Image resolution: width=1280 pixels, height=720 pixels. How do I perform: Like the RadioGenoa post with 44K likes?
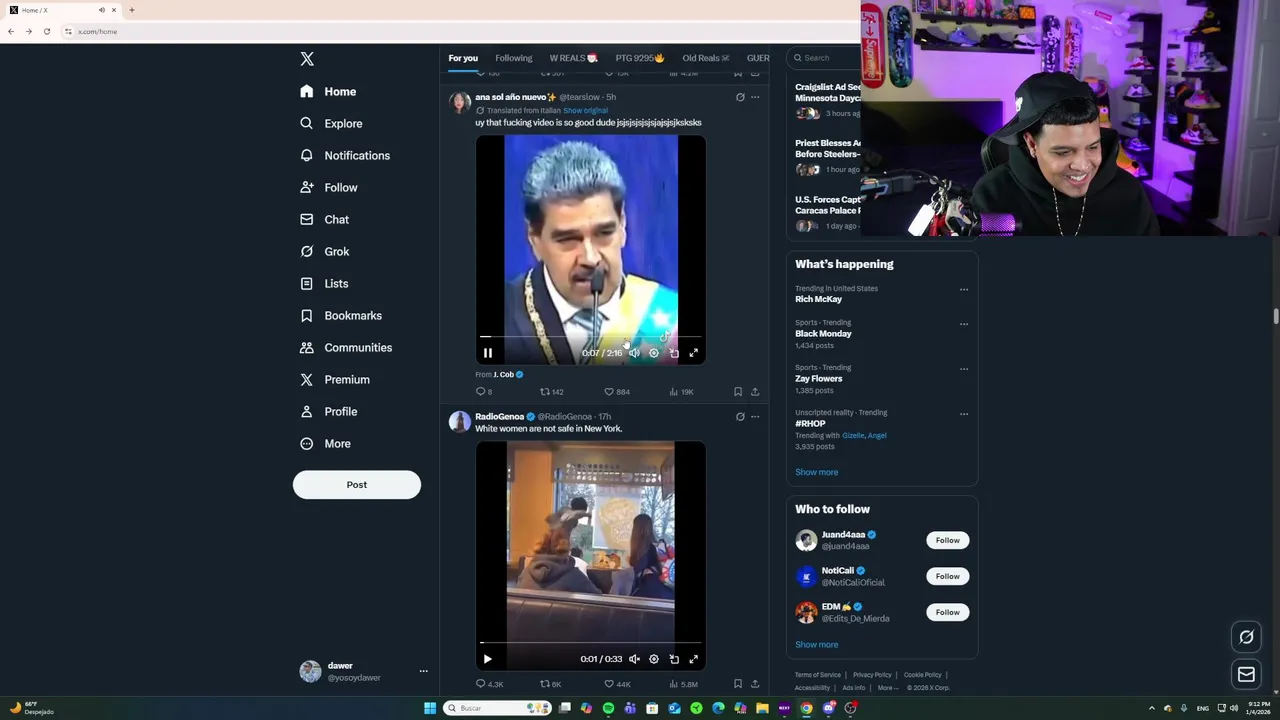tap(617, 684)
